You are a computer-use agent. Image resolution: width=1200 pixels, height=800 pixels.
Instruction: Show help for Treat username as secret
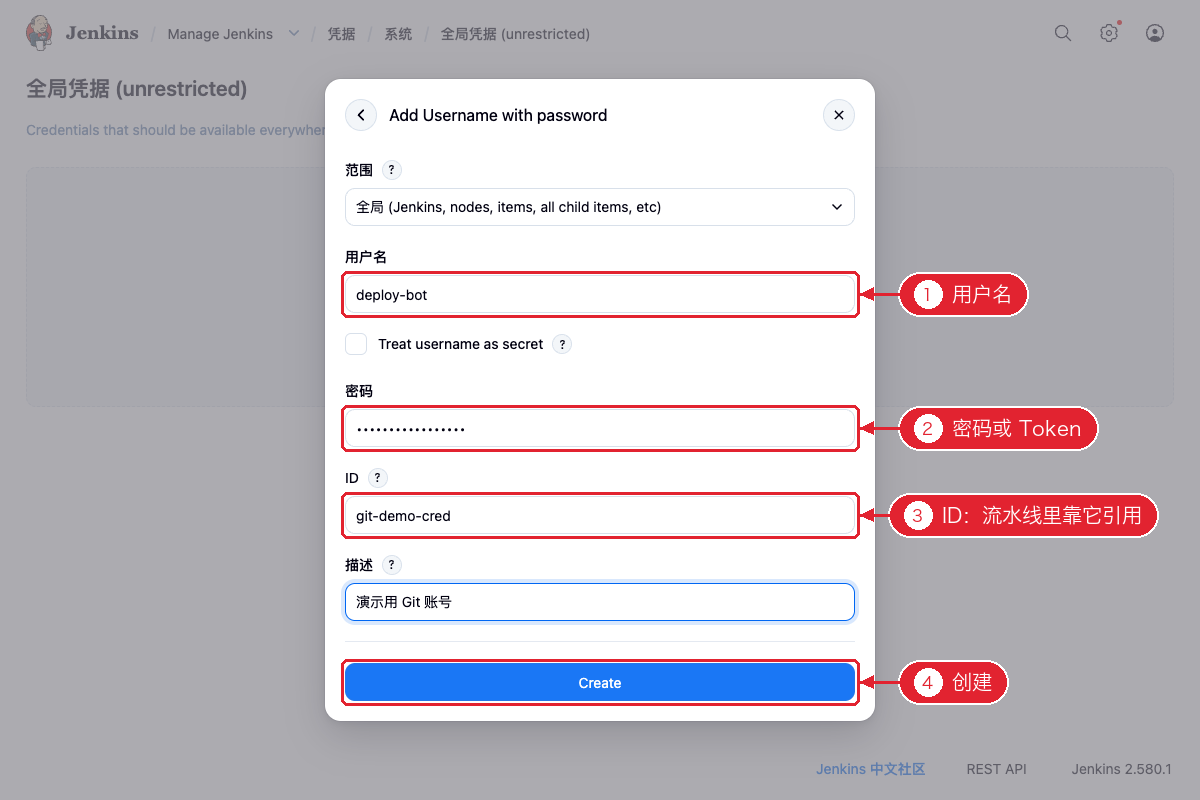coord(563,344)
